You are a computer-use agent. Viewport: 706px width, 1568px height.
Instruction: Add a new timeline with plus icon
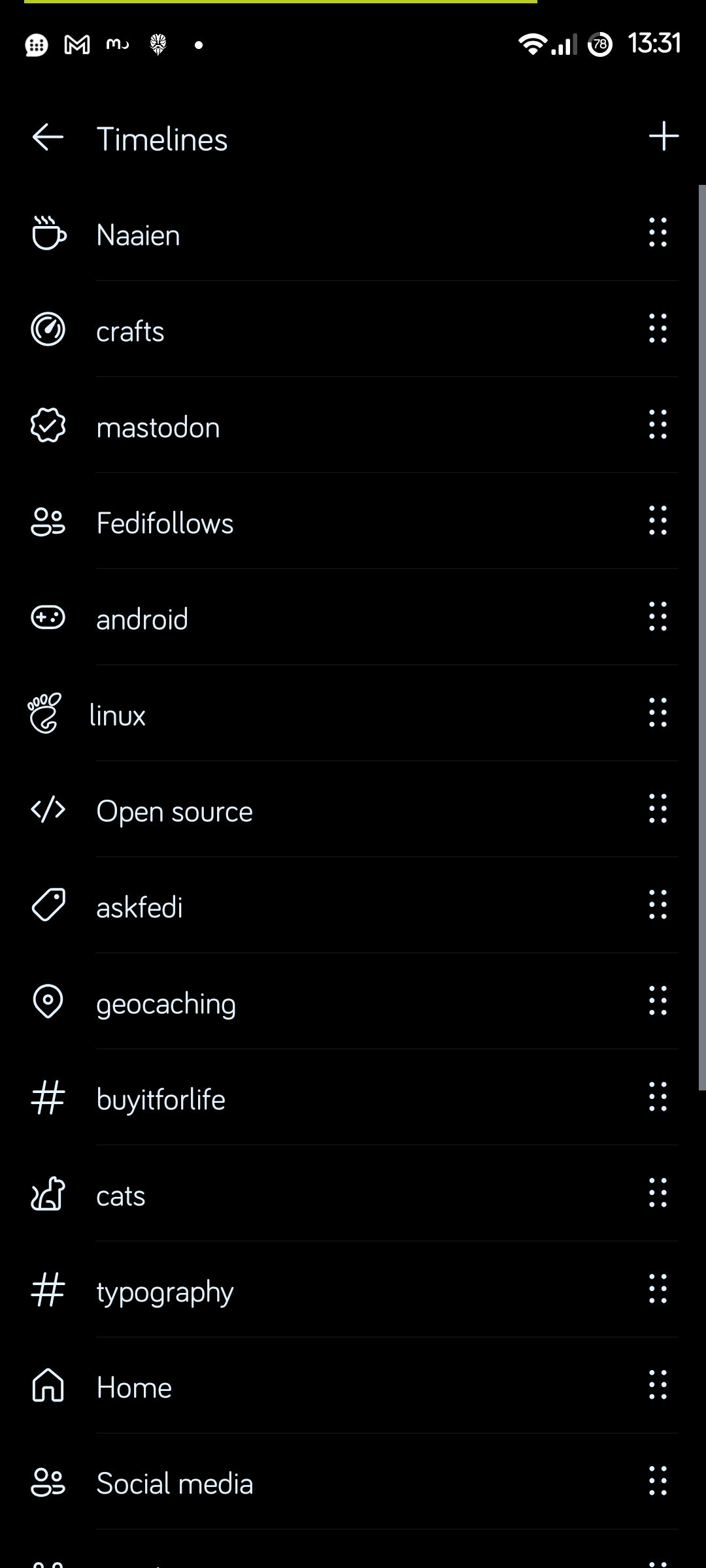pos(664,136)
